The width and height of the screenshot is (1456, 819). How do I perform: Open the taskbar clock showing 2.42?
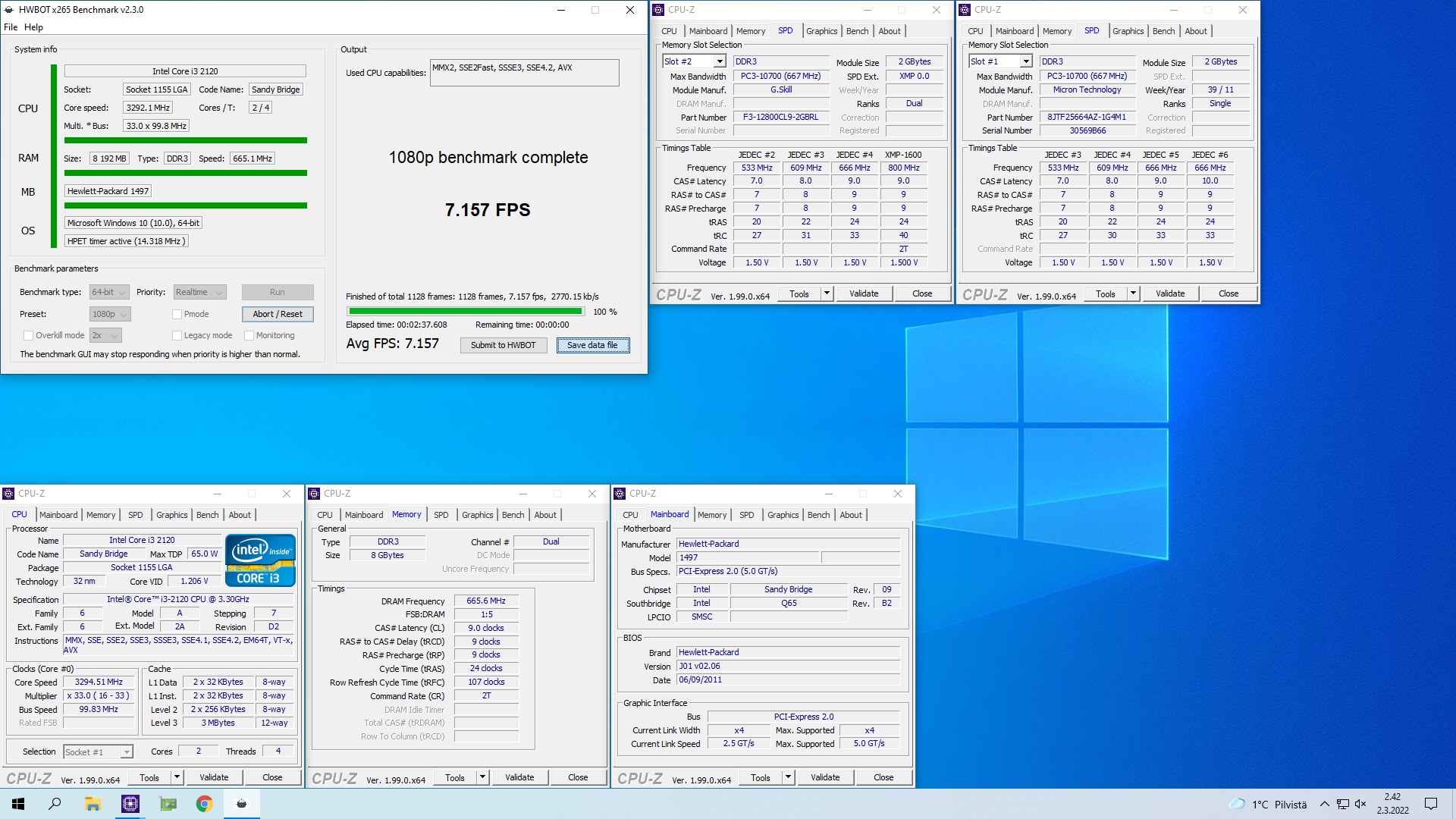[1392, 804]
